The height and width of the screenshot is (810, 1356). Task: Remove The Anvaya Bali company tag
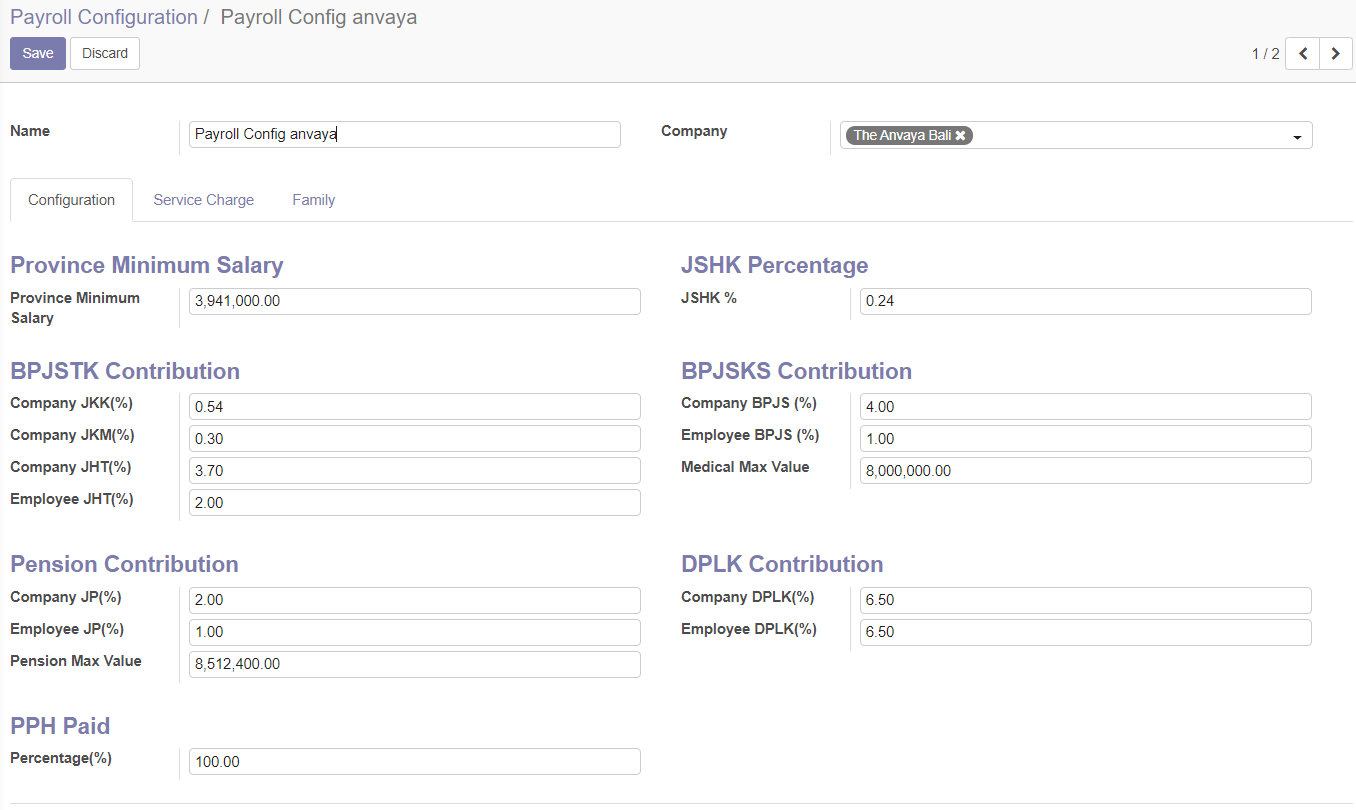960,135
